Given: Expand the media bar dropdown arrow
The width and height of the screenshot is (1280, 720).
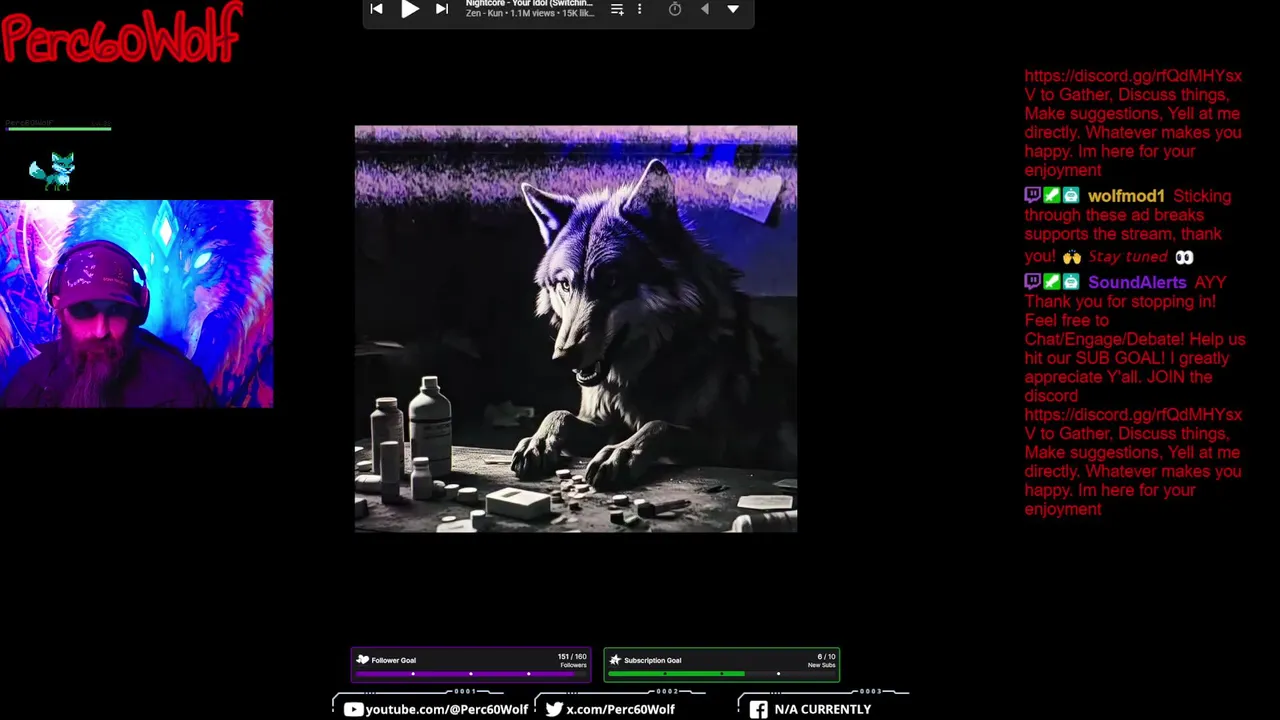Looking at the screenshot, I should [733, 9].
